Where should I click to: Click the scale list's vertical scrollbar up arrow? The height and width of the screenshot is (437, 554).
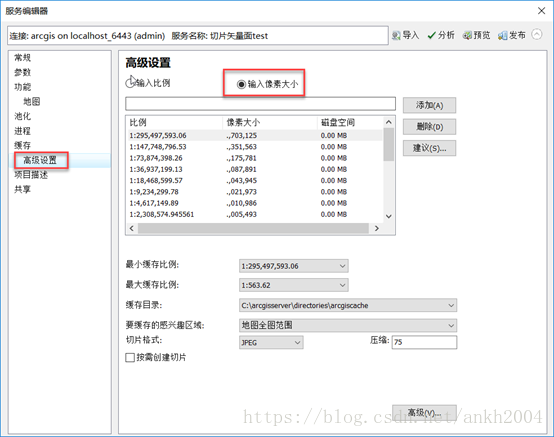click(389, 122)
